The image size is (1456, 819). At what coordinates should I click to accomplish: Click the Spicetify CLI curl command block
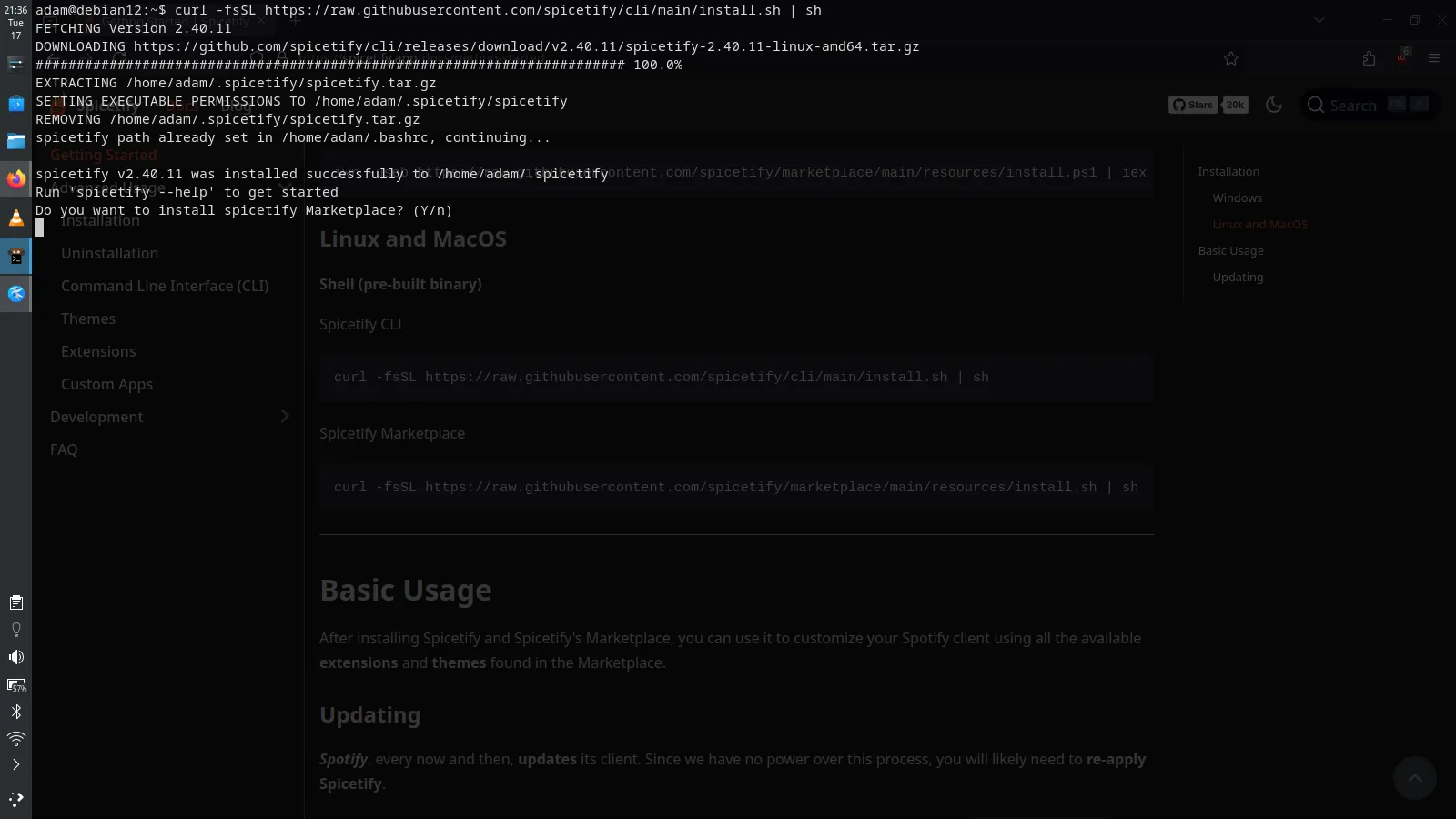[x=736, y=377]
